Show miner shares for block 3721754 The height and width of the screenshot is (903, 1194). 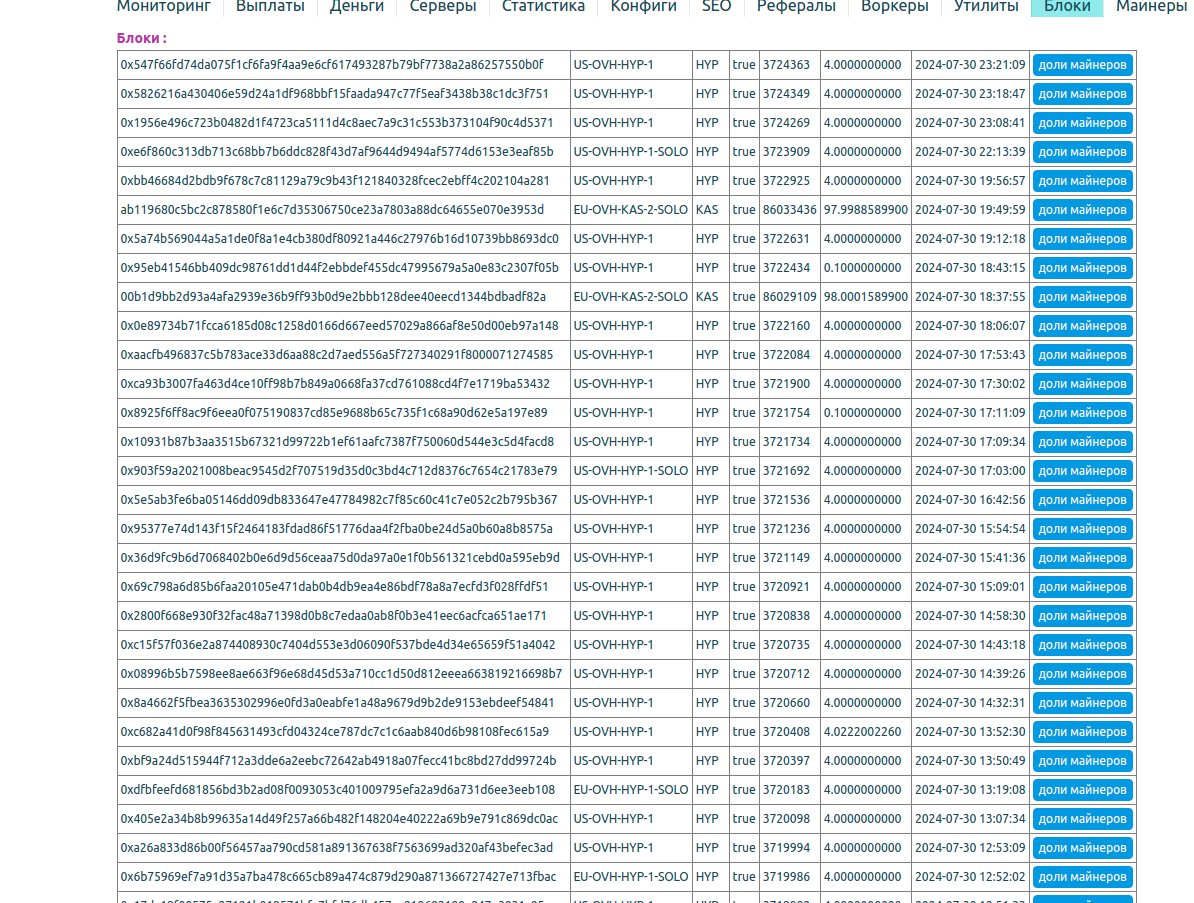click(x=1082, y=413)
